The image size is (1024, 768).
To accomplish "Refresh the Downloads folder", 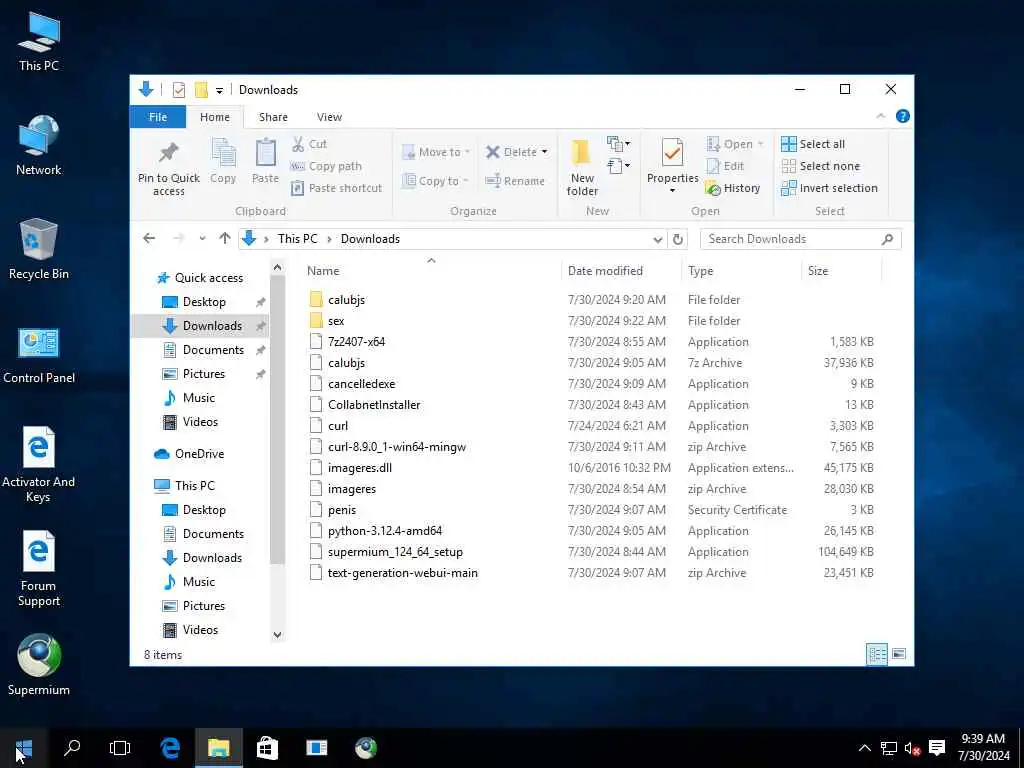I will [678, 240].
